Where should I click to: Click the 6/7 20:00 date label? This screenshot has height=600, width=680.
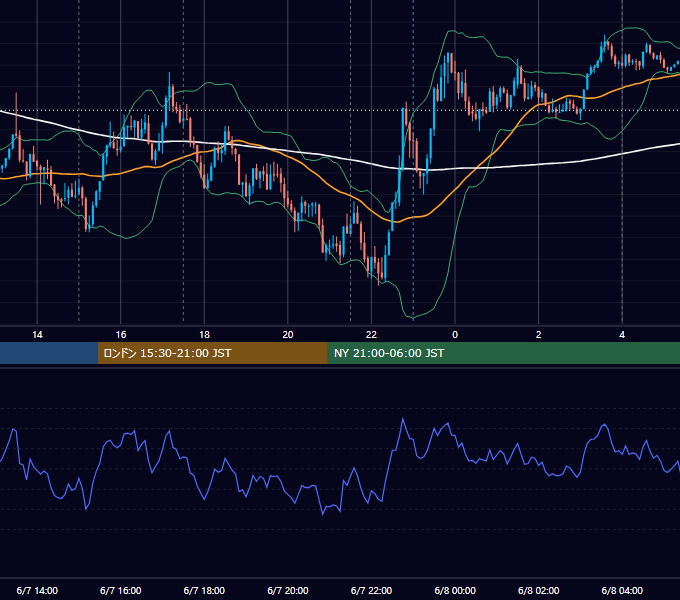[x=288, y=590]
